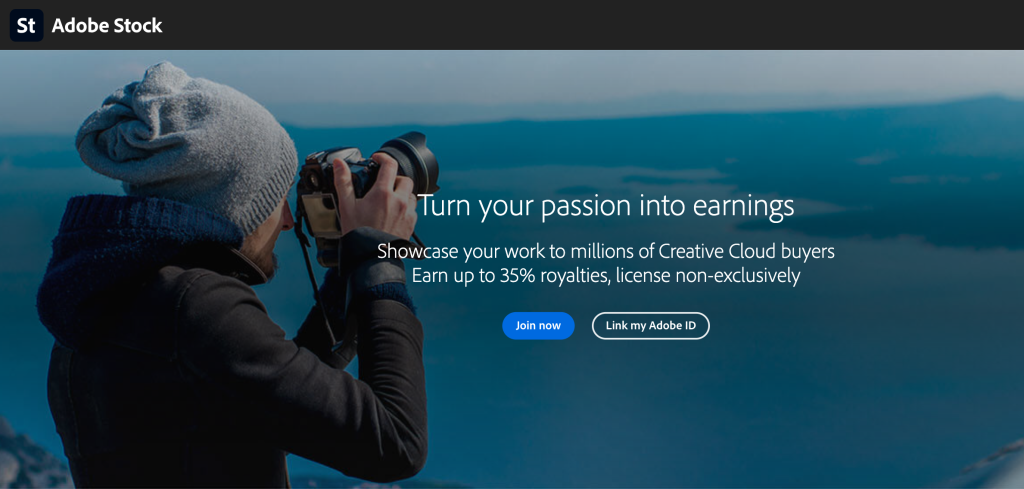Click the camera lens in the photo
Screen dimensions: 1024x489
(x=408, y=162)
